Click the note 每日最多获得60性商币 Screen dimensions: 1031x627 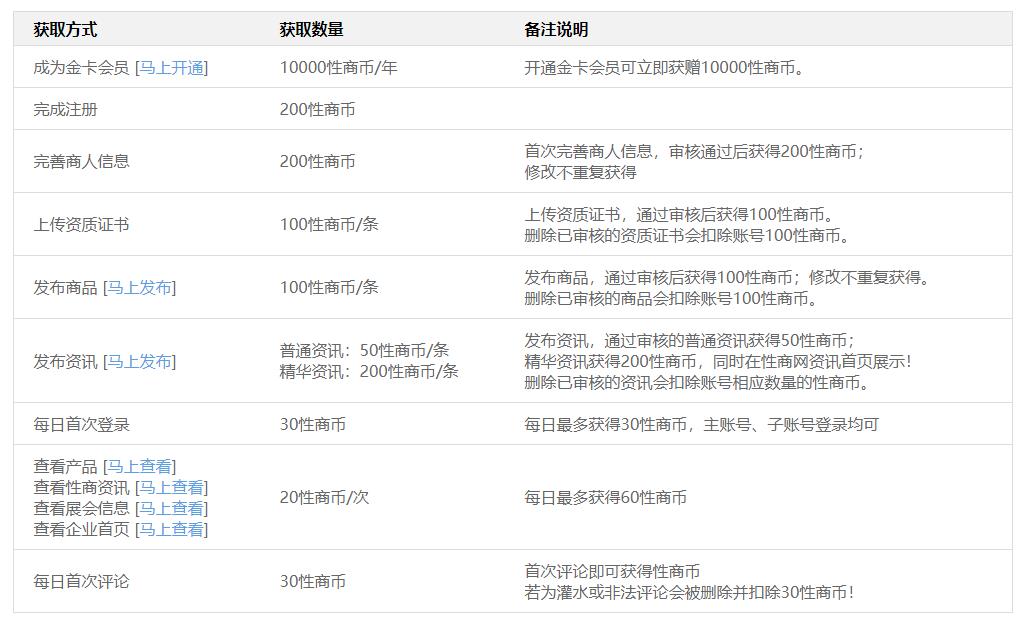(x=605, y=498)
